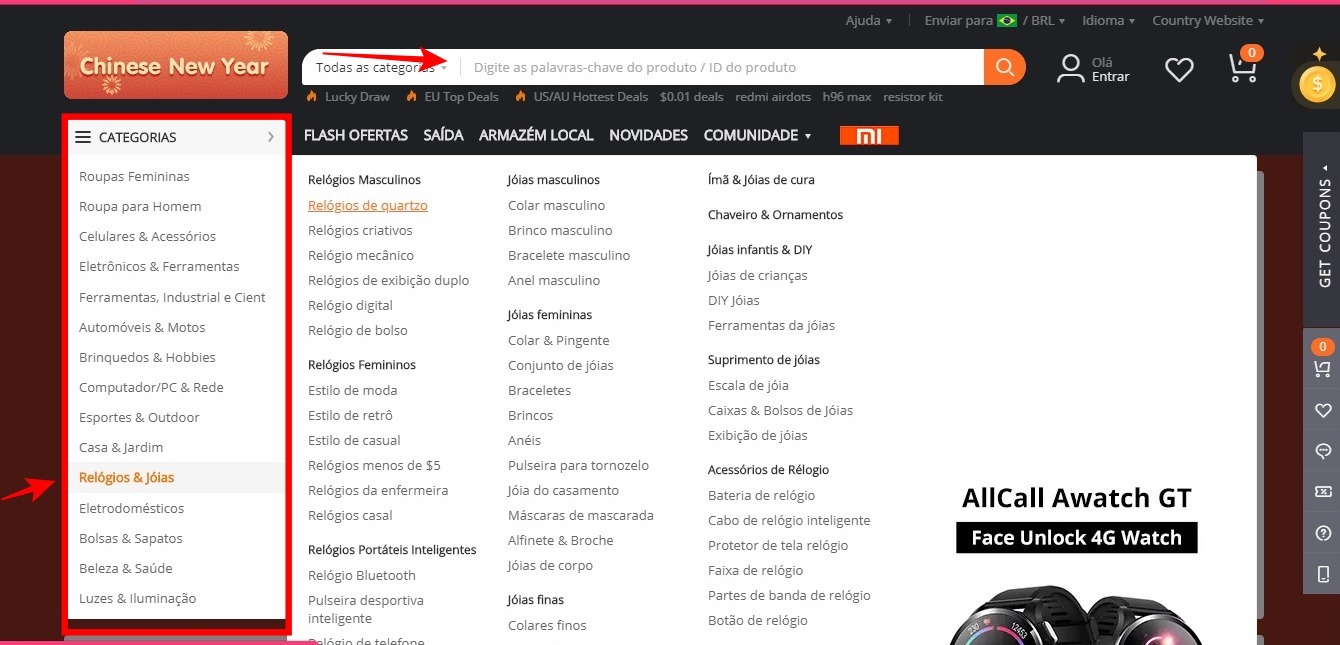Click the gold dollar coin icon
The width and height of the screenshot is (1340, 645).
click(x=1317, y=84)
